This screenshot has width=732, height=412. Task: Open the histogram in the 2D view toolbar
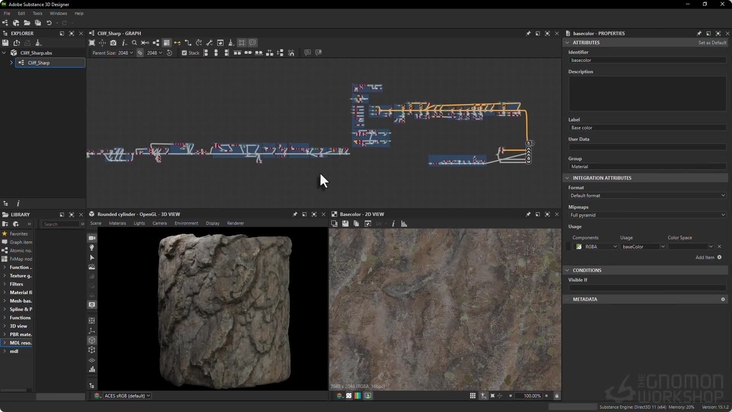[x=404, y=223]
